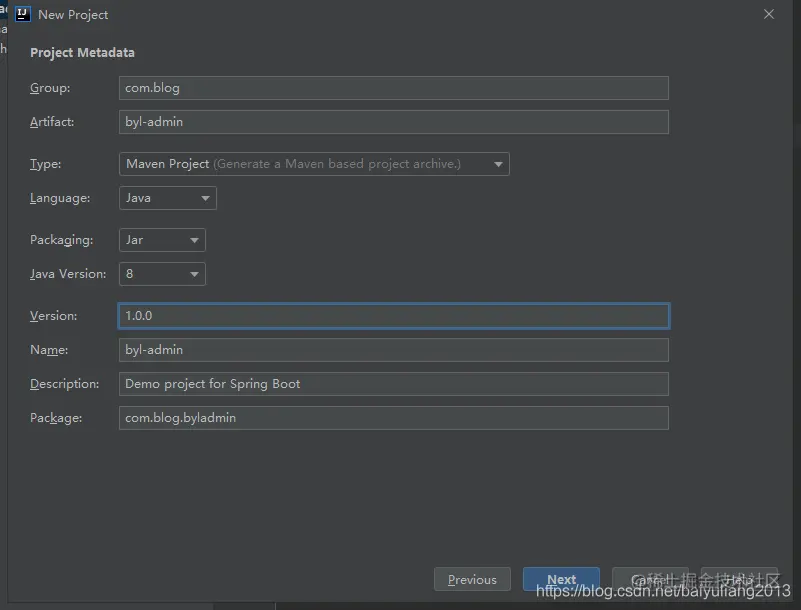Click the Group label
The width and height of the screenshot is (801, 610).
coord(50,88)
